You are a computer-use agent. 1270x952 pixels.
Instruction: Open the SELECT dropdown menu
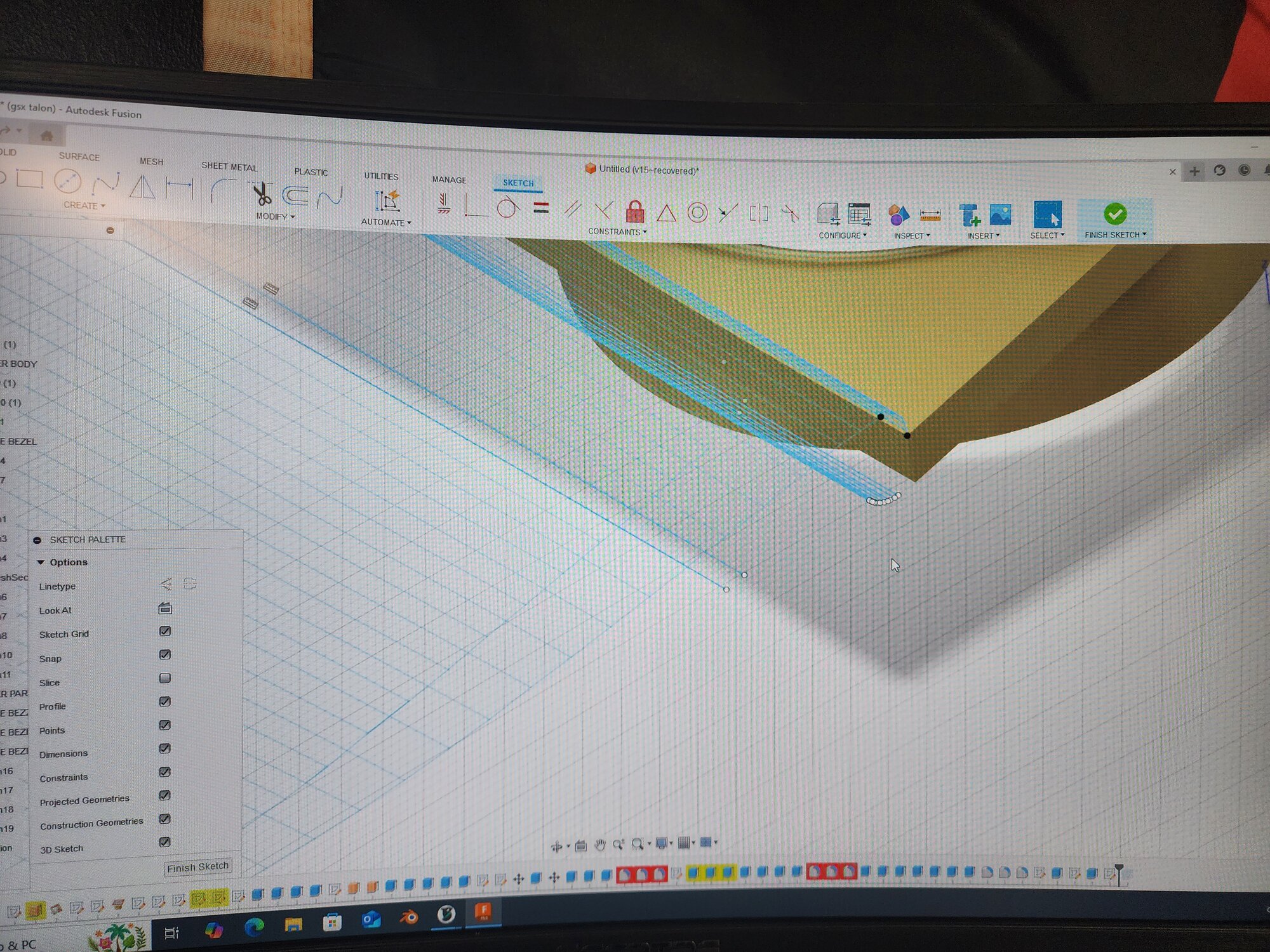[x=1047, y=235]
